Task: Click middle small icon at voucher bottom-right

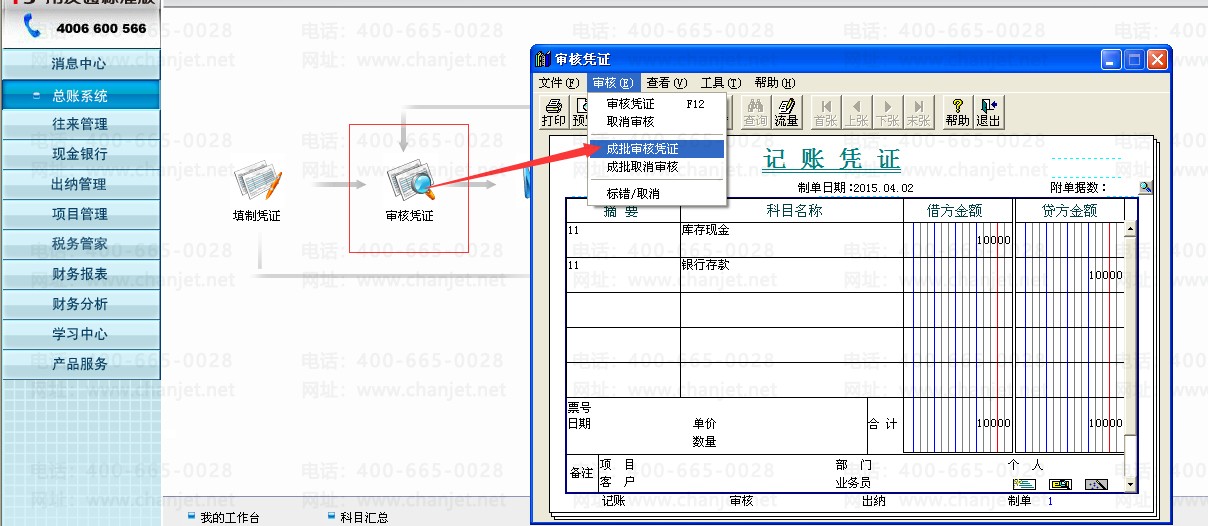Action: coord(1060,485)
